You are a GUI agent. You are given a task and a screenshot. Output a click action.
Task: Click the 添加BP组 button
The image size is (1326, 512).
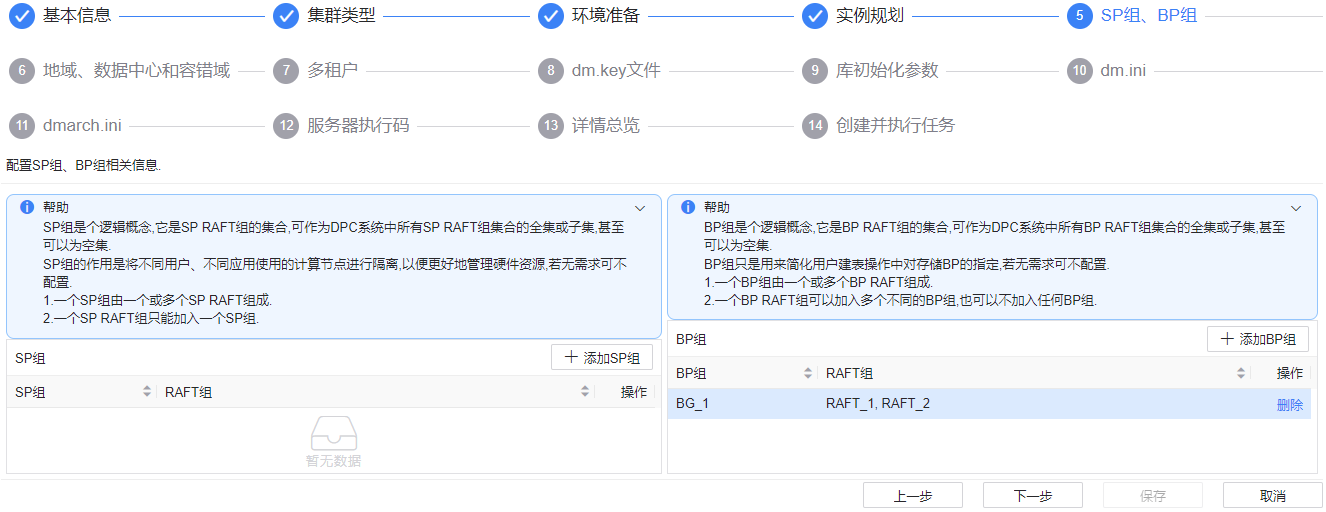(x=1258, y=339)
